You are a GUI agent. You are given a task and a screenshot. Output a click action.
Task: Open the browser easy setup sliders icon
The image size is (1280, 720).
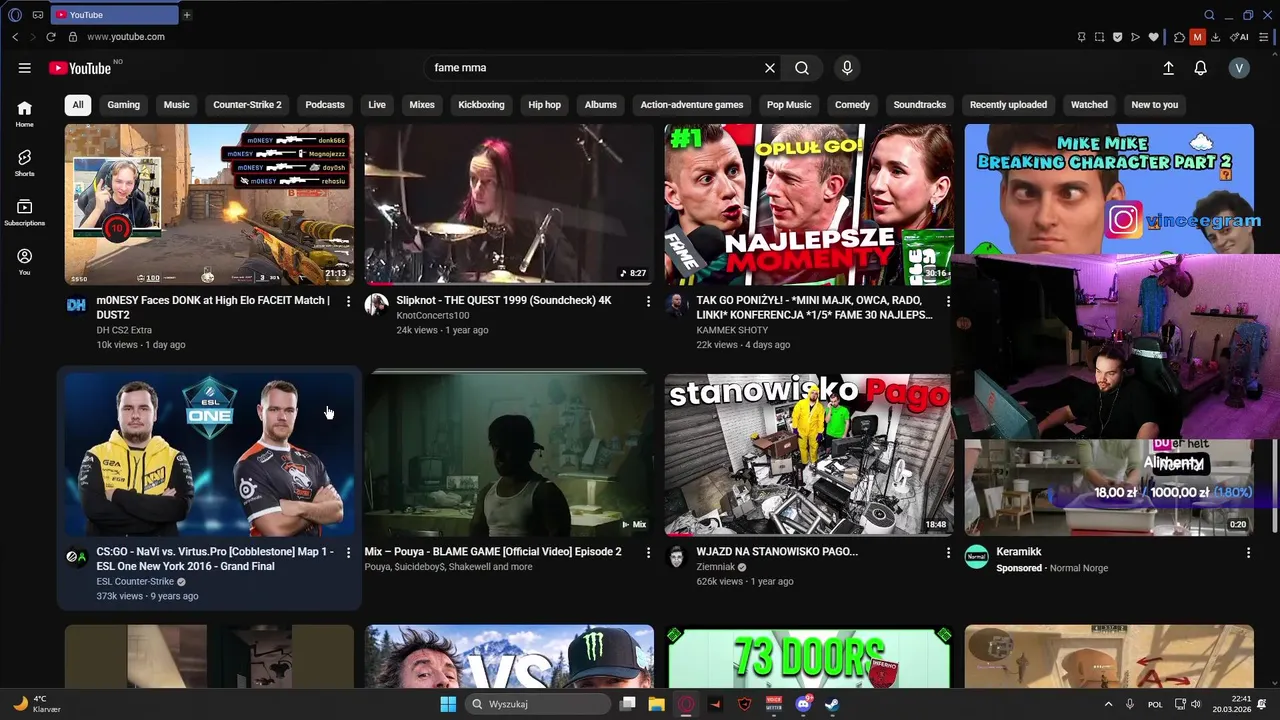(x=1264, y=37)
